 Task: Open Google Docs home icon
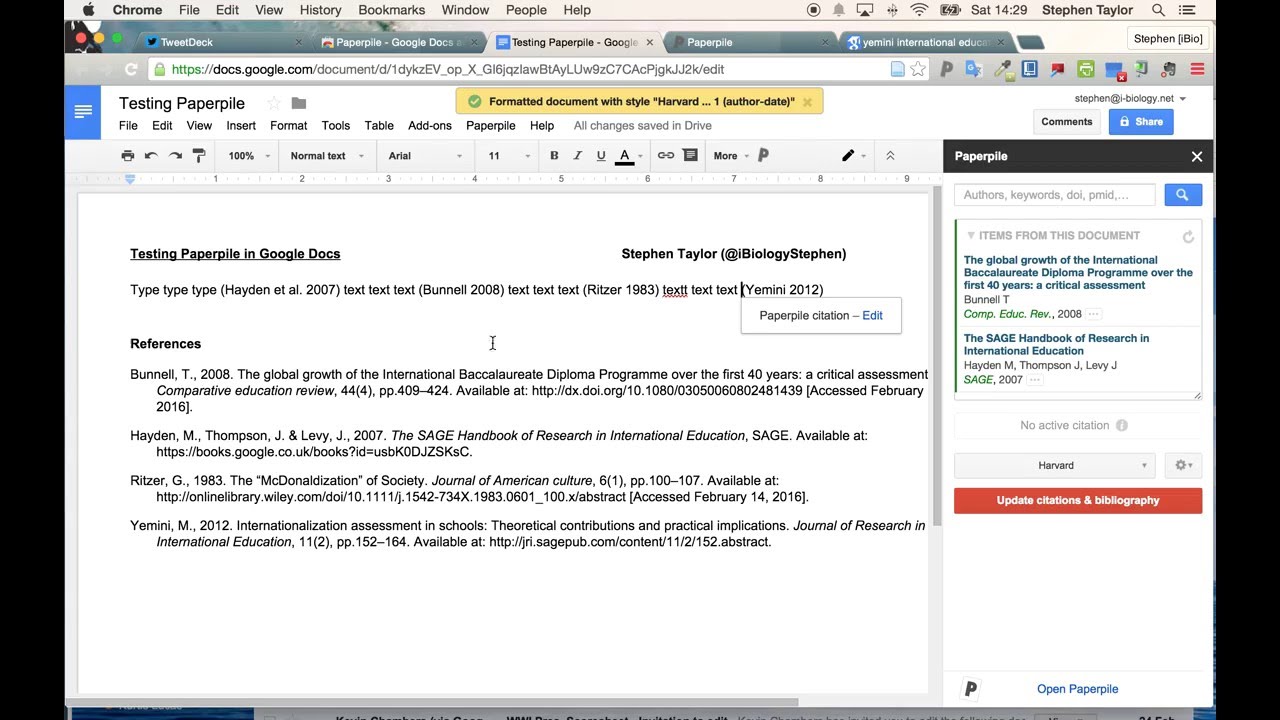coord(83,112)
